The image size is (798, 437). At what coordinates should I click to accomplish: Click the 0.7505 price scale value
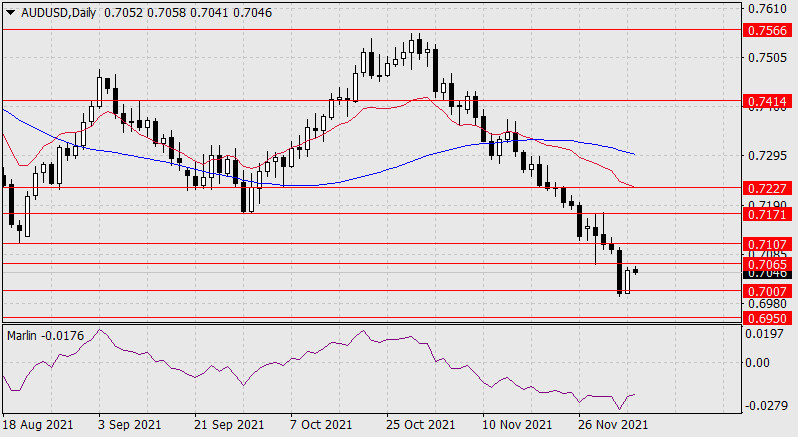[767, 57]
